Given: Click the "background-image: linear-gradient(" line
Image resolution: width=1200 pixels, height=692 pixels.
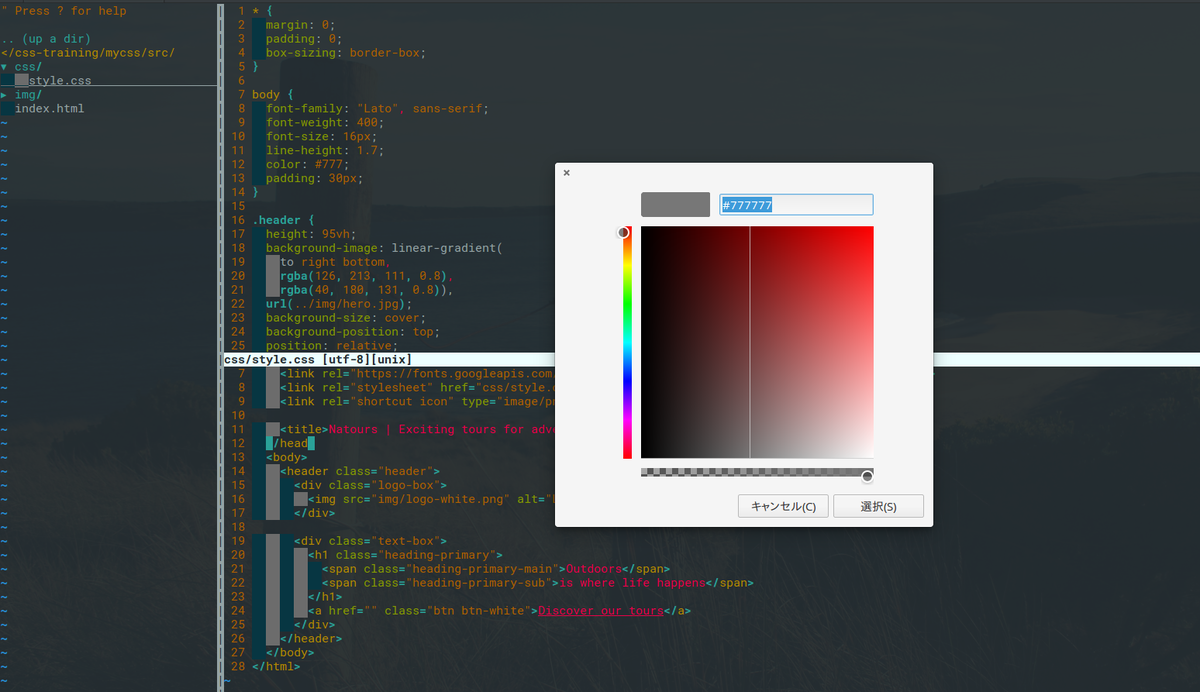Looking at the screenshot, I should pos(384,249).
